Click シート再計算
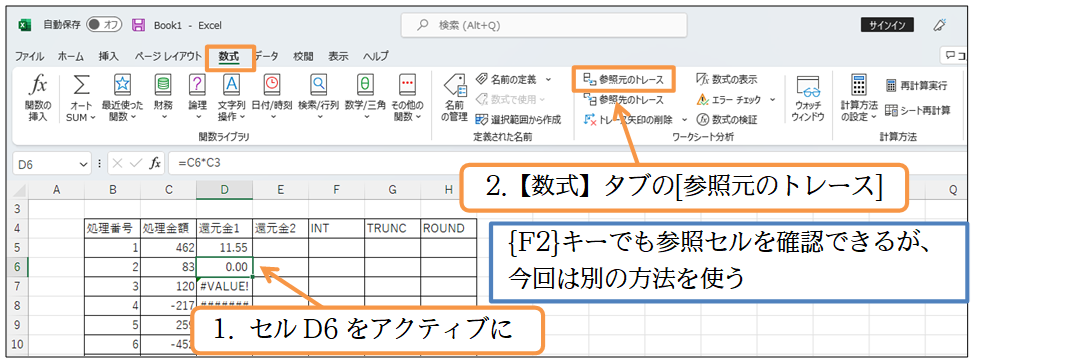Image resolution: width=1078 pixels, height=362 pixels. 918,110
